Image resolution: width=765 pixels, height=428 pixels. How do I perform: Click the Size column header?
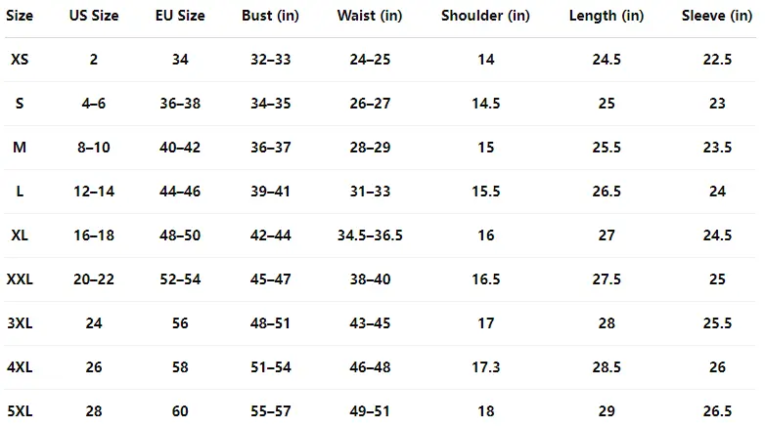point(20,16)
